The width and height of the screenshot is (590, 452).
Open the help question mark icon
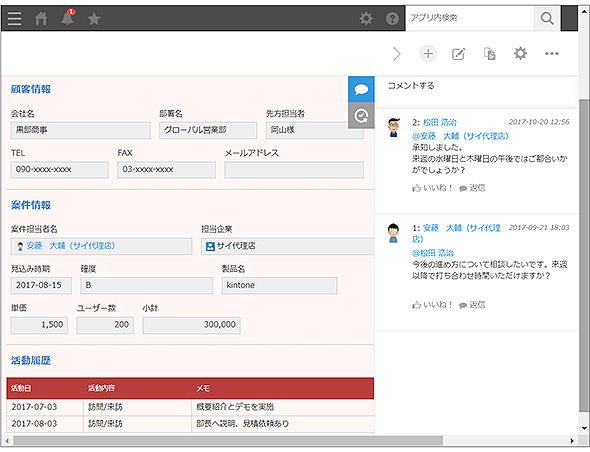click(x=392, y=18)
